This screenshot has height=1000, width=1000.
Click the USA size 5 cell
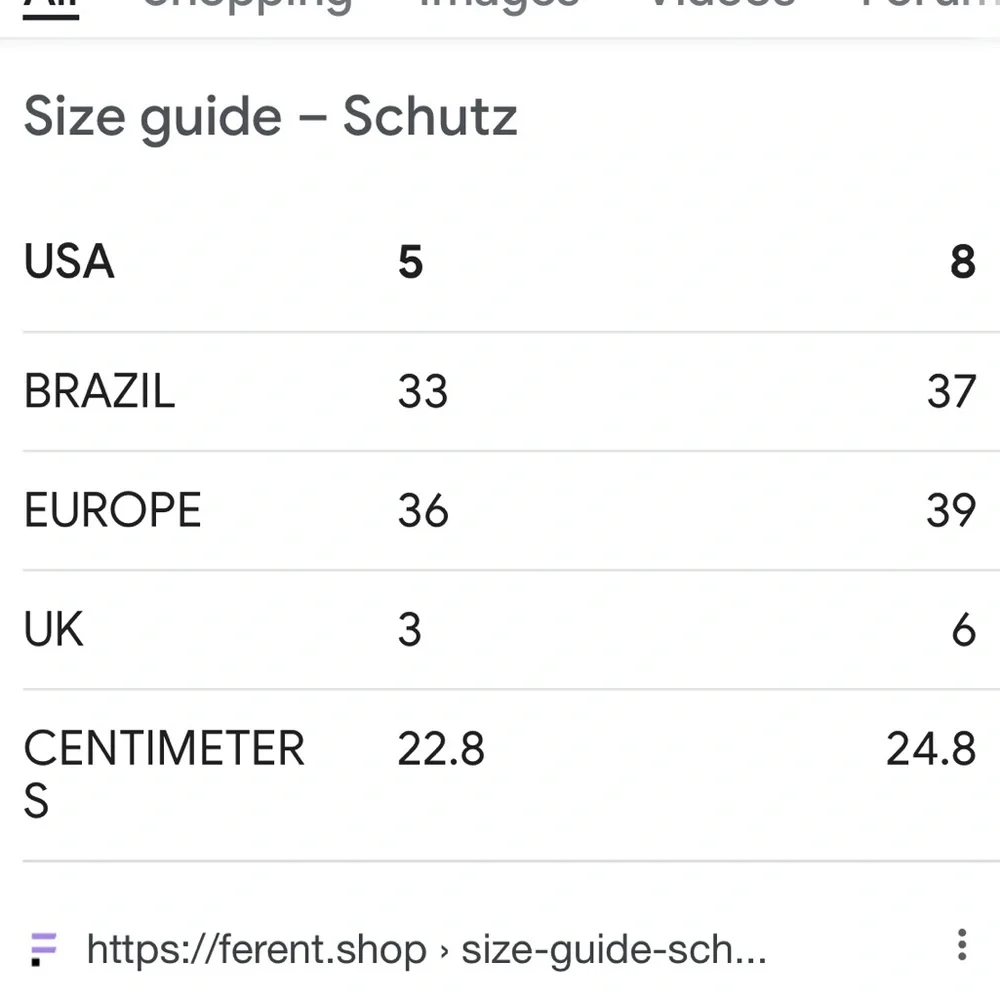410,261
